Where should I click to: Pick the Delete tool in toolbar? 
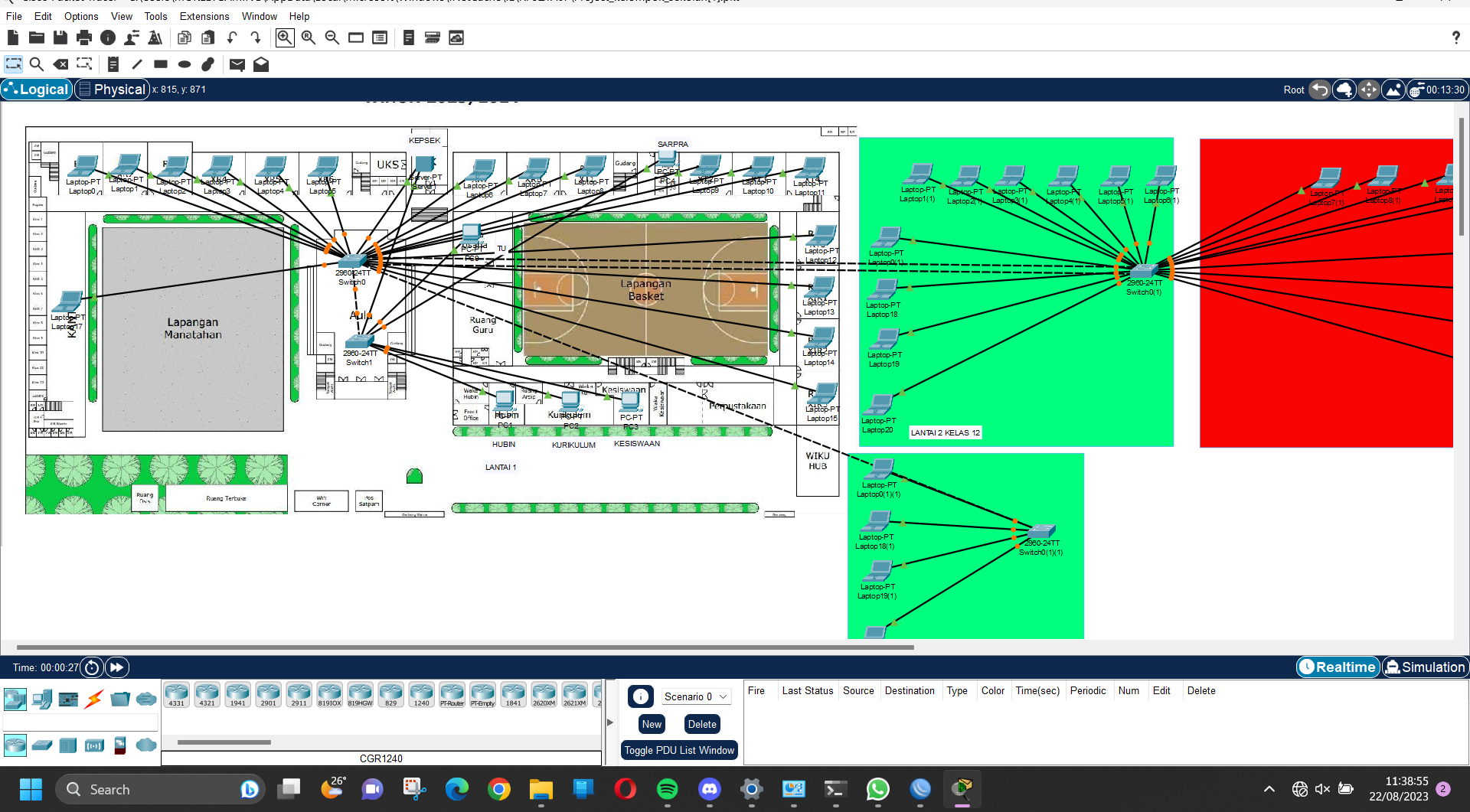click(x=60, y=64)
